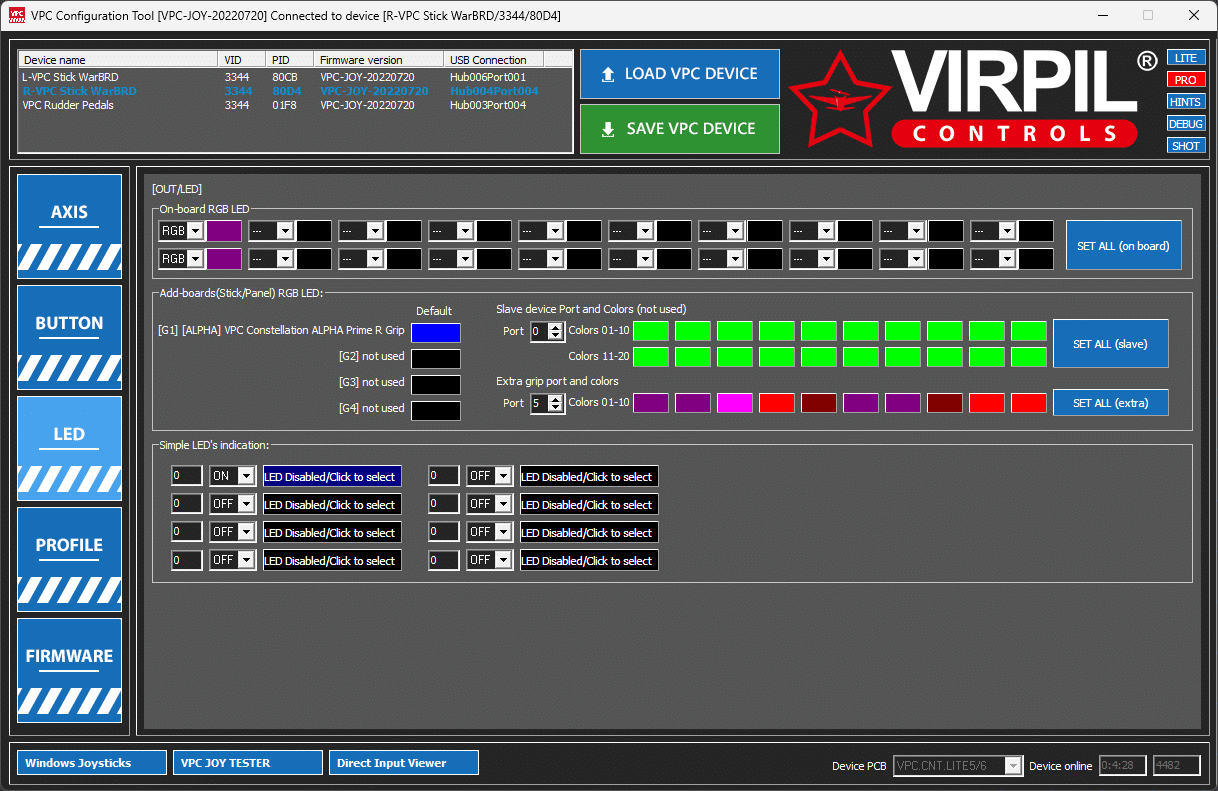
Task: Click the VPC app icon in title bar
Action: pos(16,15)
